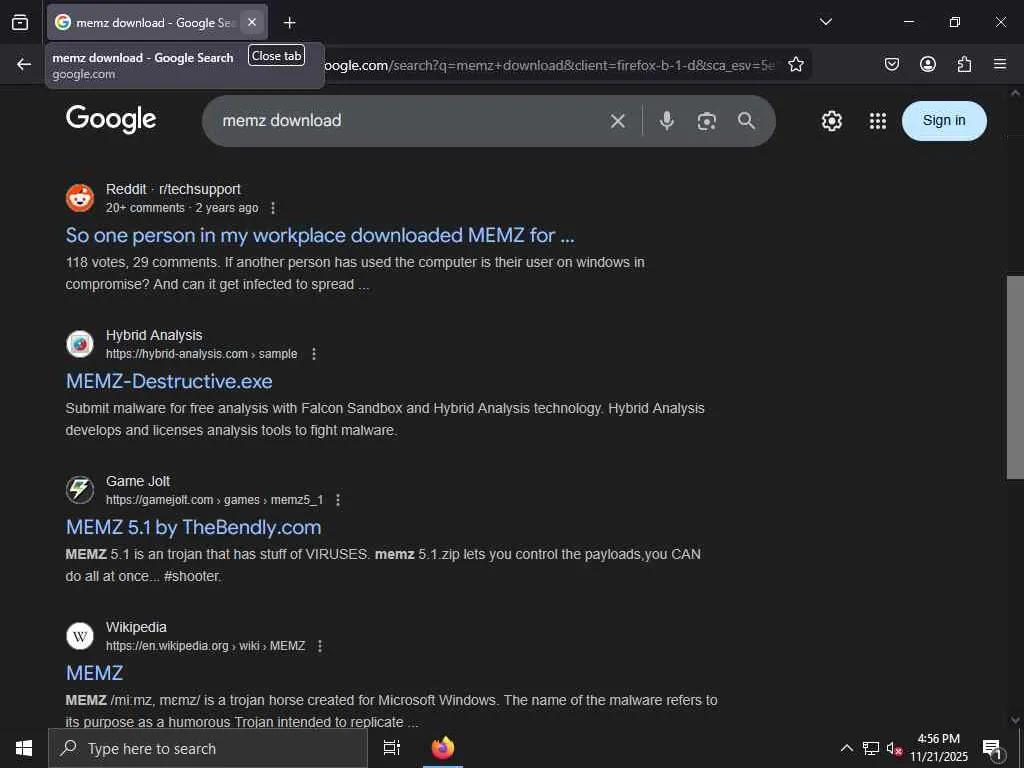The image size is (1024, 768).
Task: Open the MEMZ-Destructive.exe result link
Action: [169, 381]
